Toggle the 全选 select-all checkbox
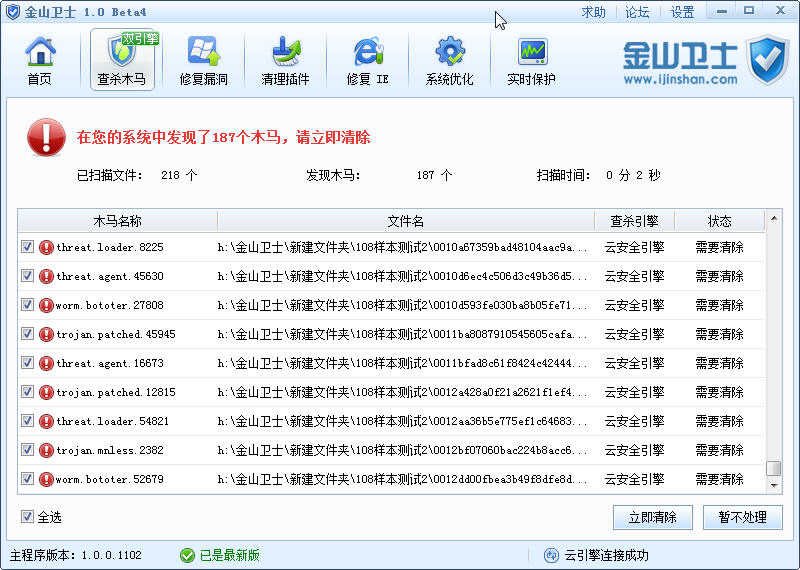The width and height of the screenshot is (800, 570). click(x=28, y=516)
